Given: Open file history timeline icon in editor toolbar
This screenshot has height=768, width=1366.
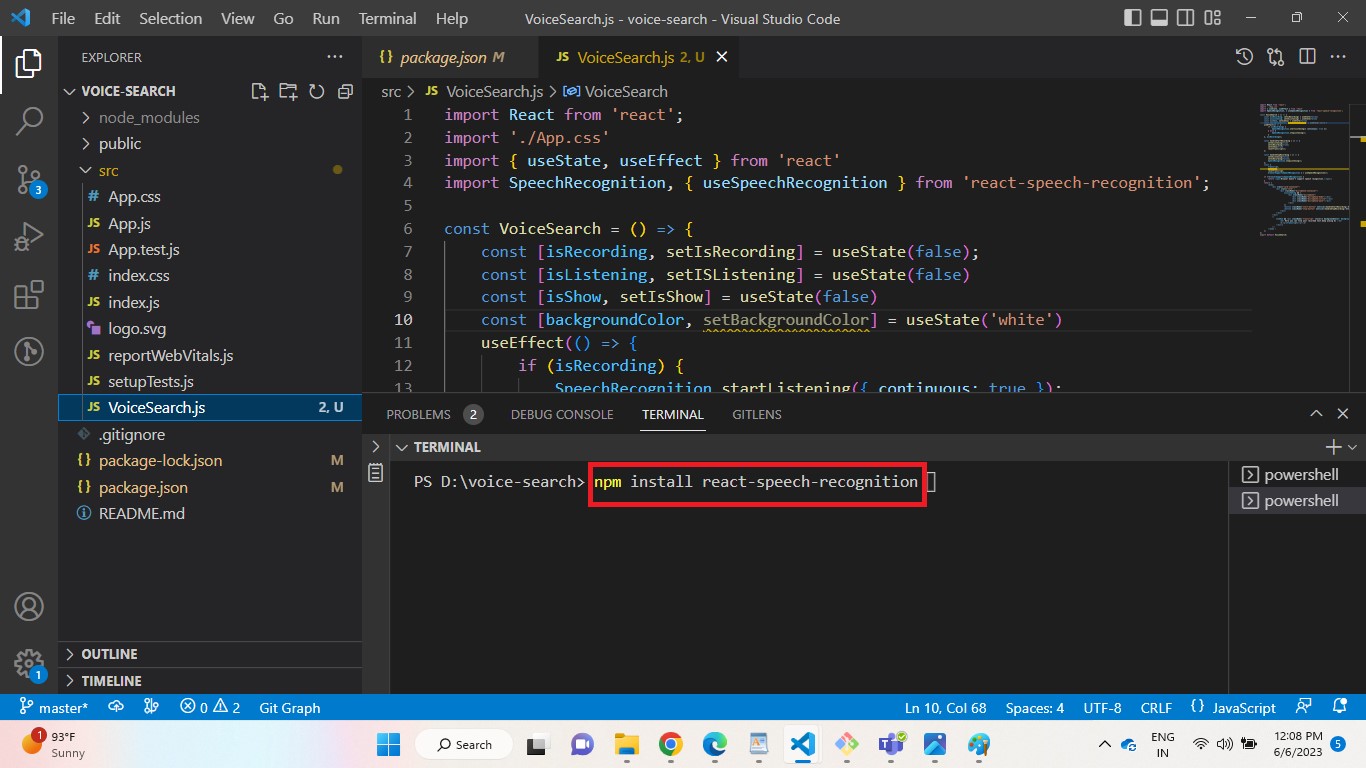Looking at the screenshot, I should (x=1244, y=57).
